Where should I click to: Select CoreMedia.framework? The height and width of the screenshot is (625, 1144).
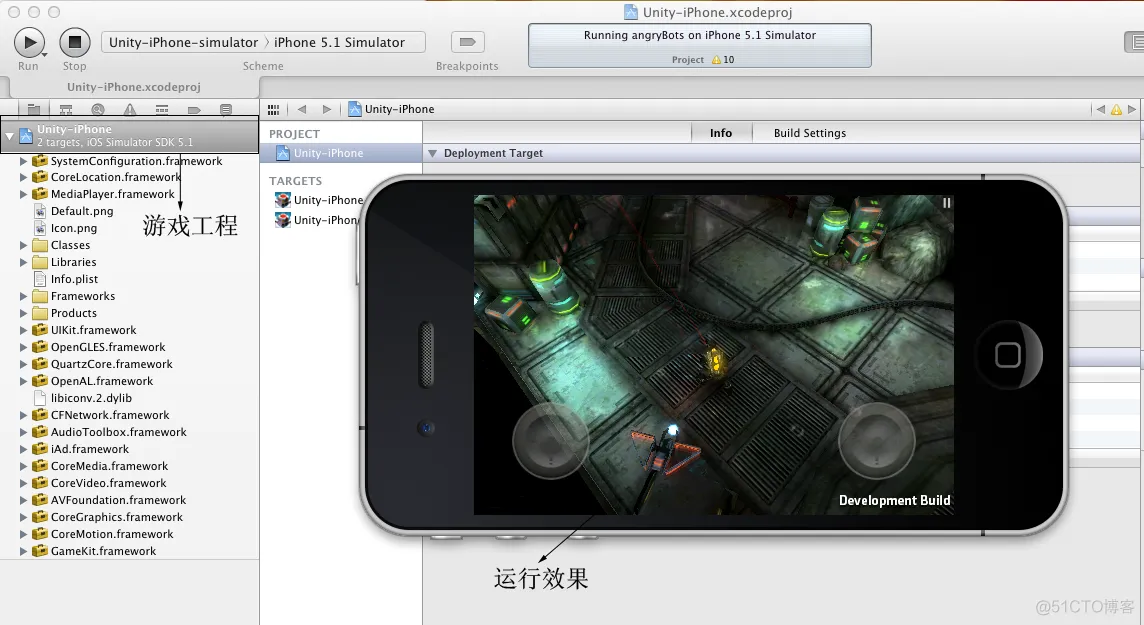click(x=109, y=466)
